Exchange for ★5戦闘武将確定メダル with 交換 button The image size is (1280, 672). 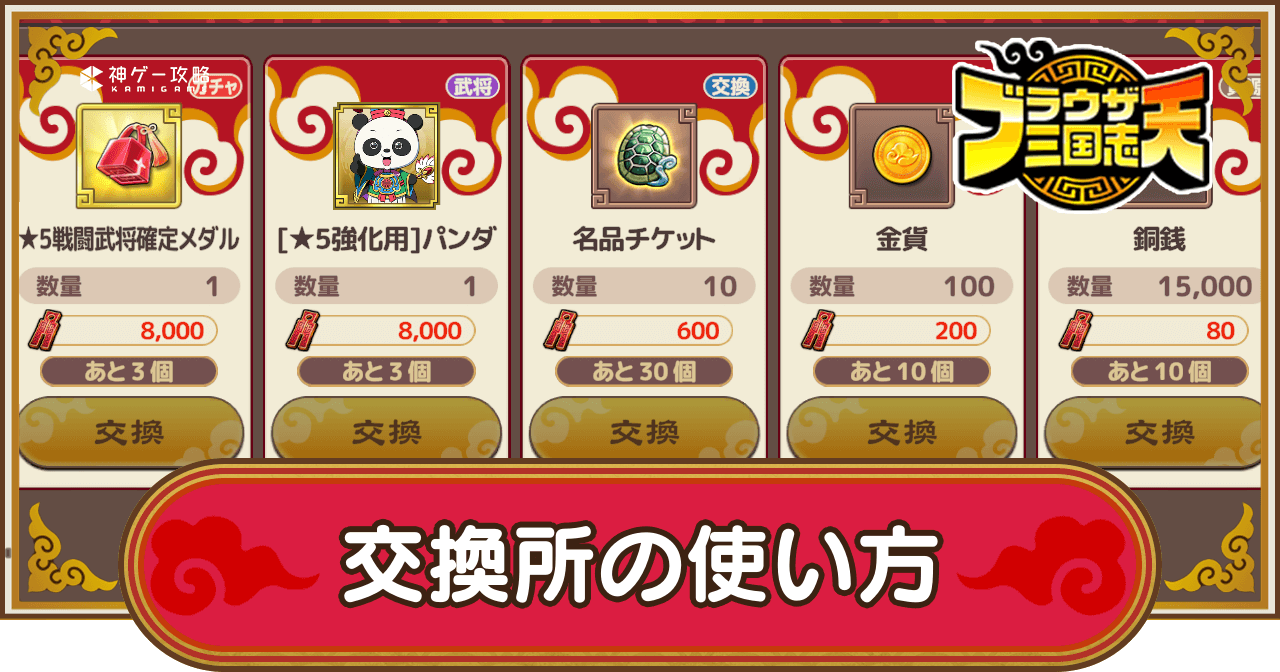[x=130, y=432]
